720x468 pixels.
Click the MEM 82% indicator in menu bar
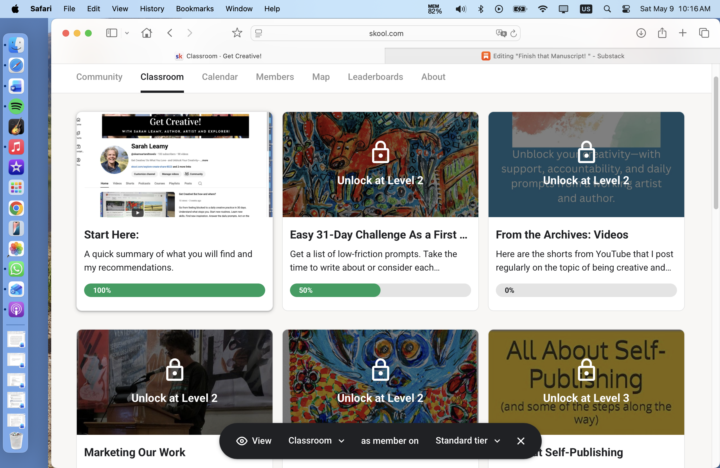pos(434,9)
